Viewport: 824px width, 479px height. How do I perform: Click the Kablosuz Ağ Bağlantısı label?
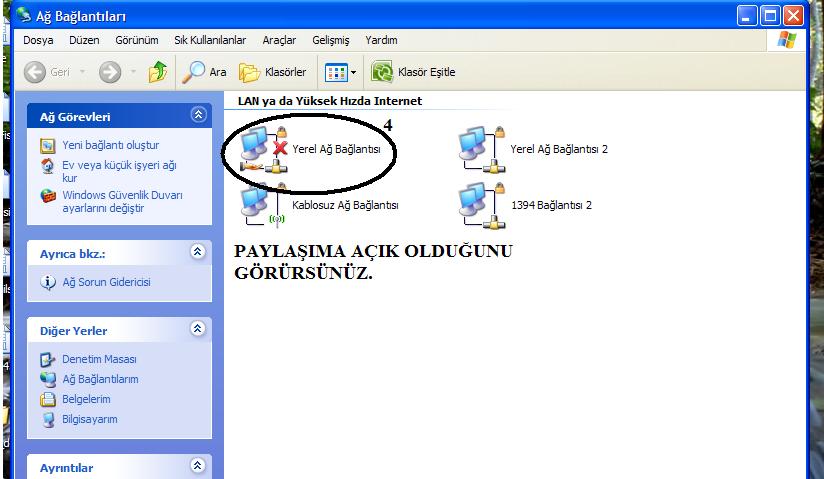point(345,205)
